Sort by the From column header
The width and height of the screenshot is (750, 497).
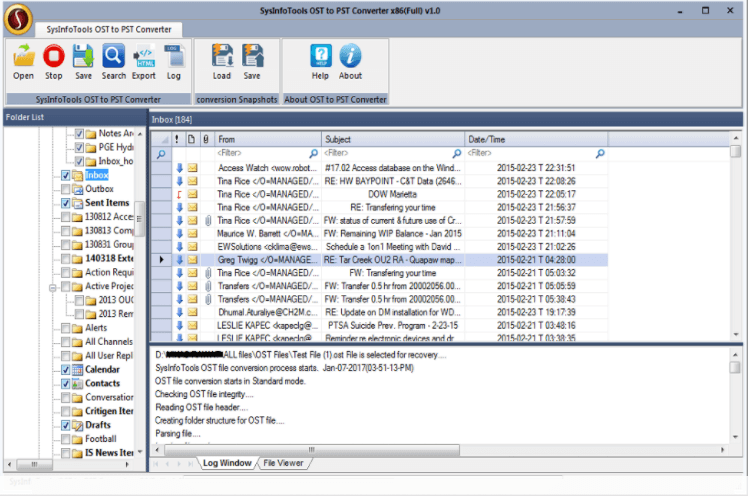(268, 139)
